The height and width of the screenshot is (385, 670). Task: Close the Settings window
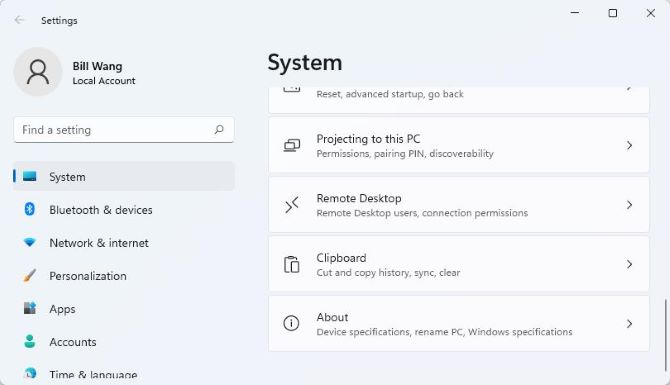tap(651, 13)
